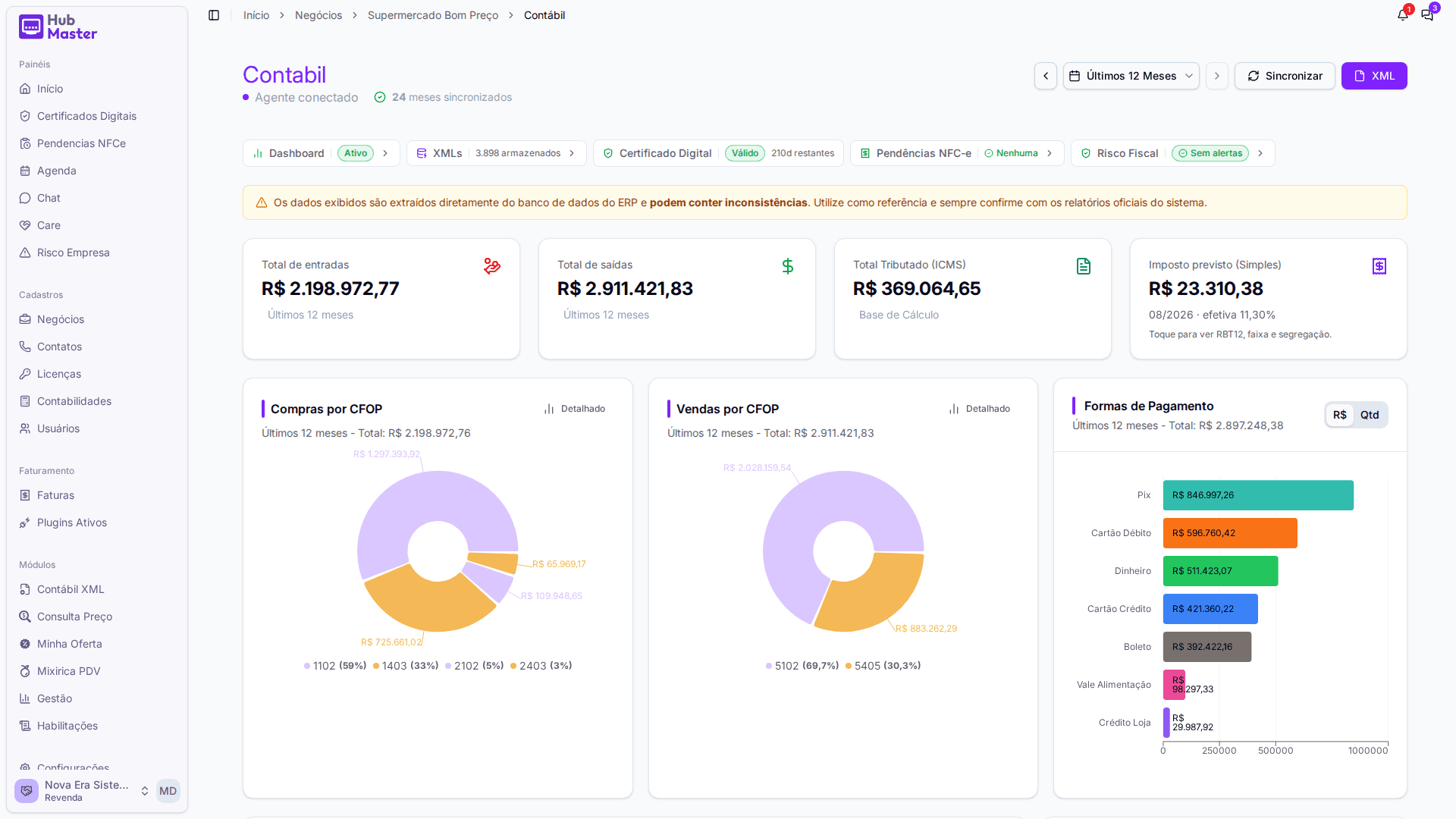Open the Dashboard tab chip
The image size is (1456, 819).
322,153
